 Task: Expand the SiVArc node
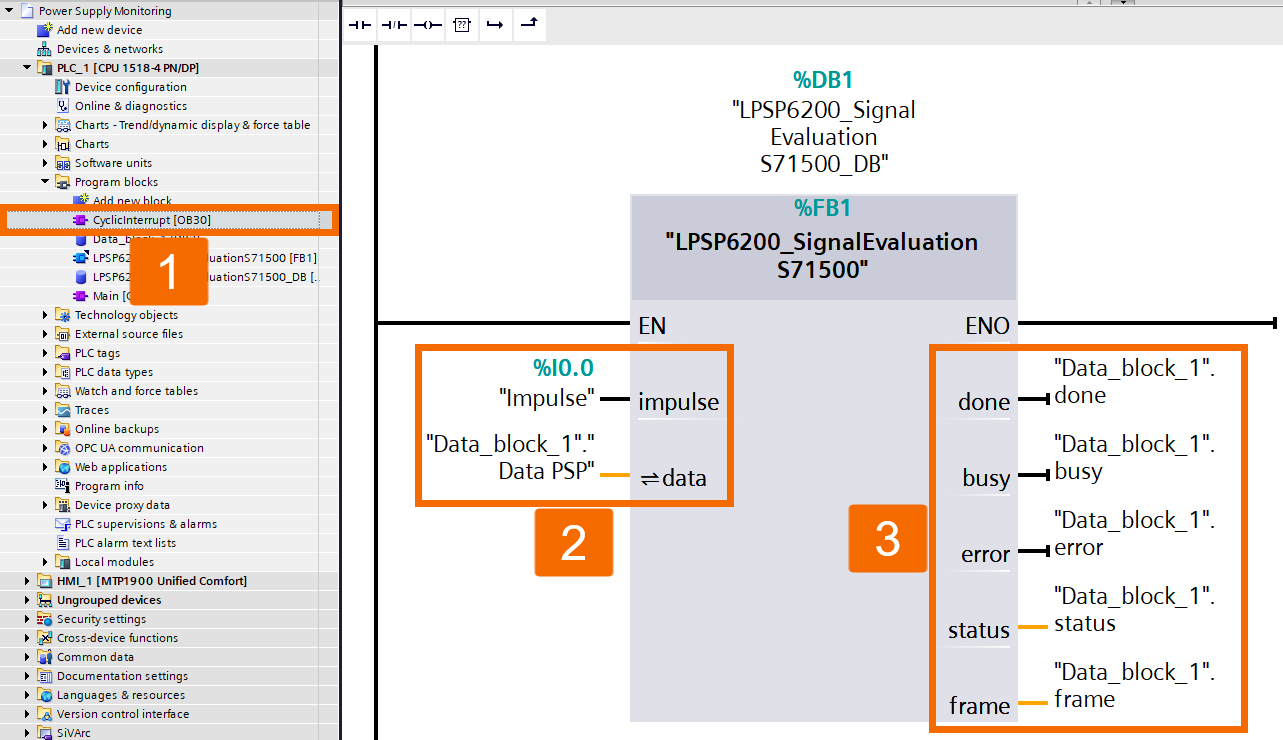(x=27, y=733)
